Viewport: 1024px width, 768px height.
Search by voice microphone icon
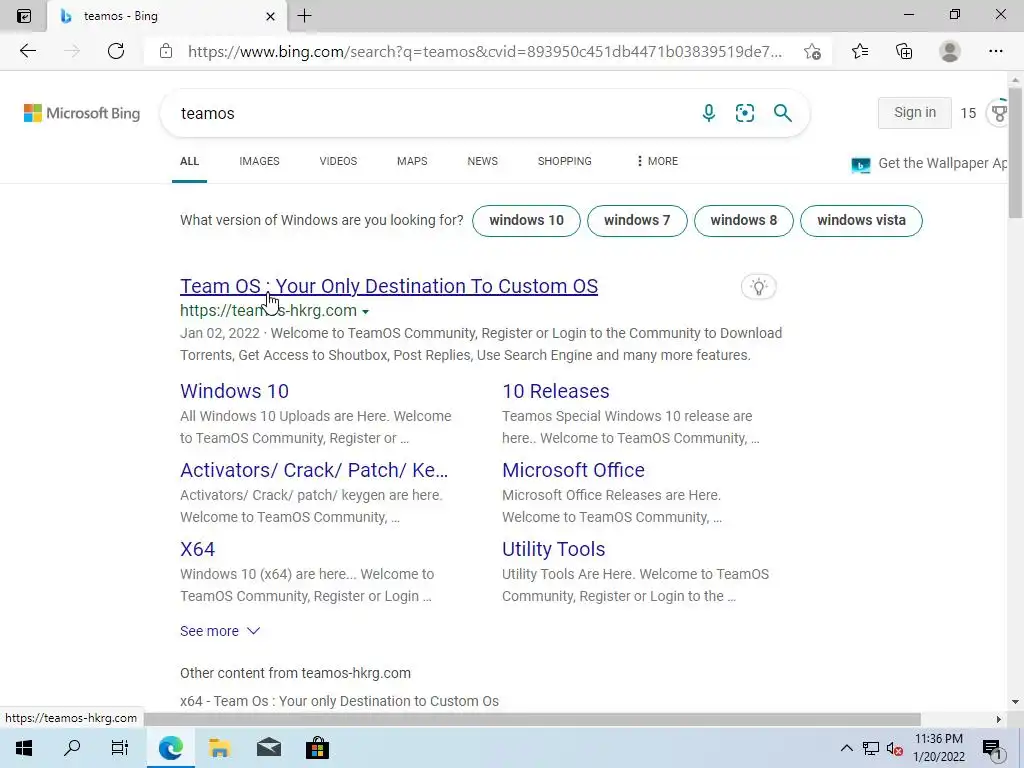pos(709,113)
